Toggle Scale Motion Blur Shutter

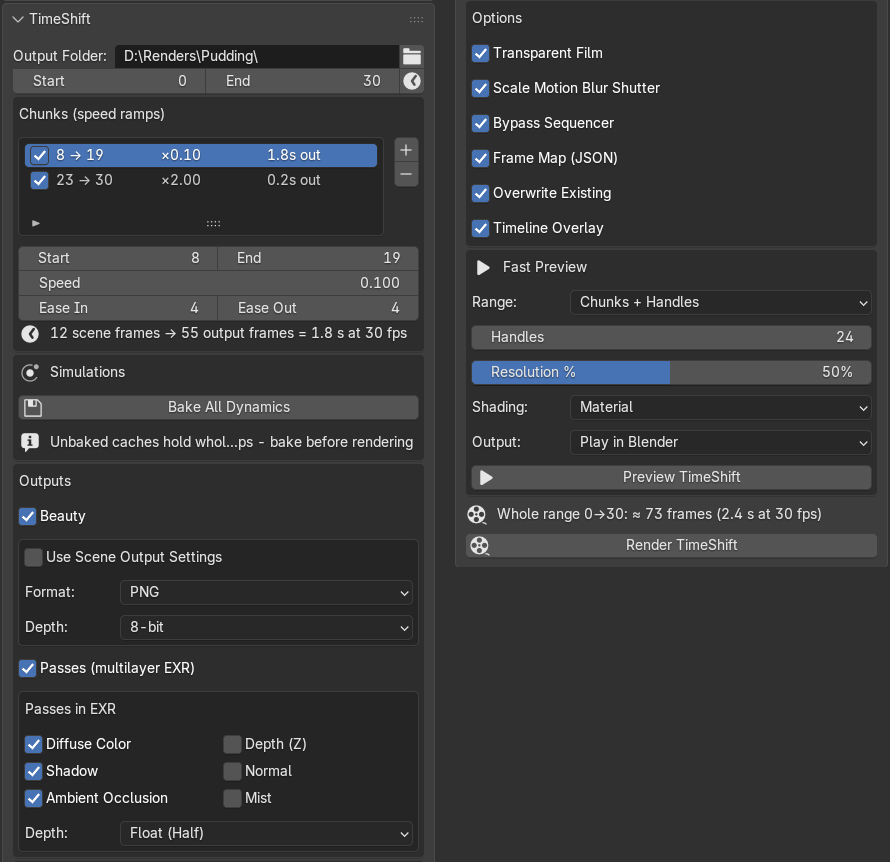[x=480, y=89]
